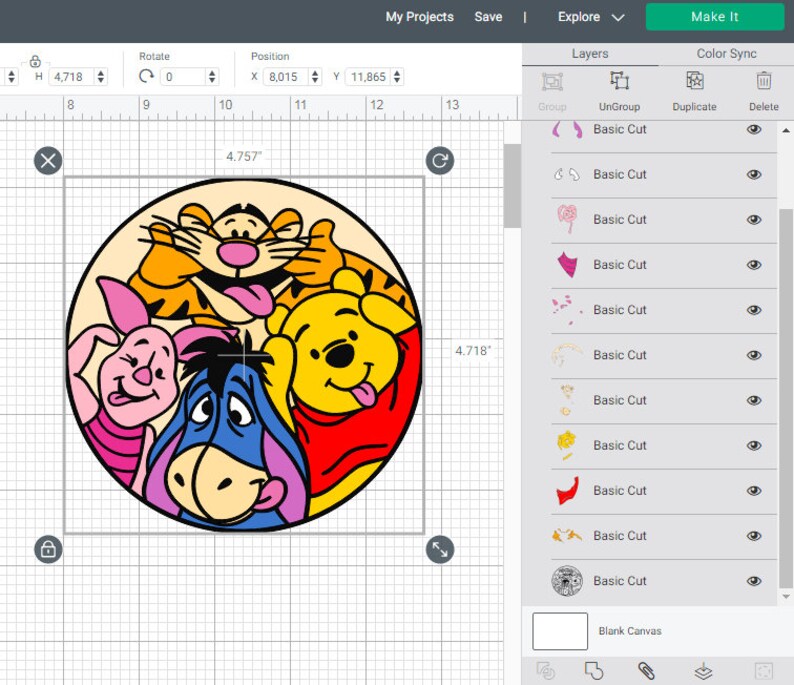Image resolution: width=794 pixels, height=685 pixels.
Task: Select the yellow Pooh face layer thumbnail
Action: [x=567, y=445]
